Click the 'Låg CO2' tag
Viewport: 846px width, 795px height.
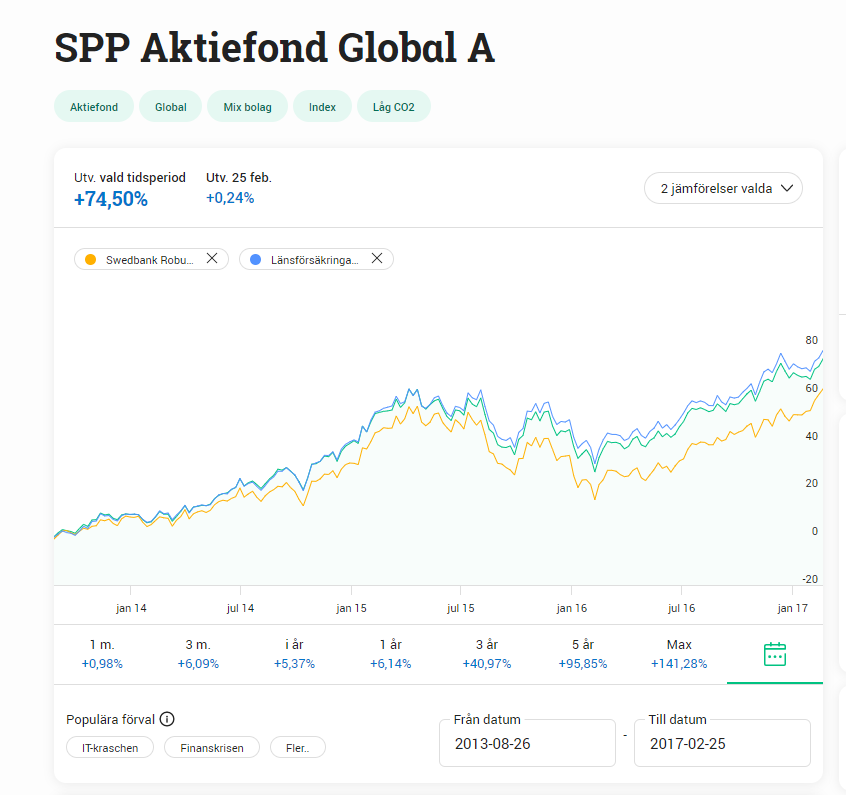pyautogui.click(x=393, y=107)
